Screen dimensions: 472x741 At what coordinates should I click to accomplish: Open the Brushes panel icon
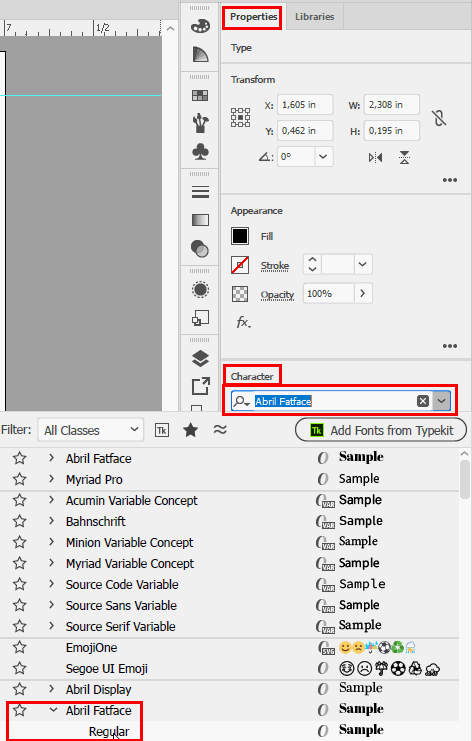pyautogui.click(x=201, y=123)
